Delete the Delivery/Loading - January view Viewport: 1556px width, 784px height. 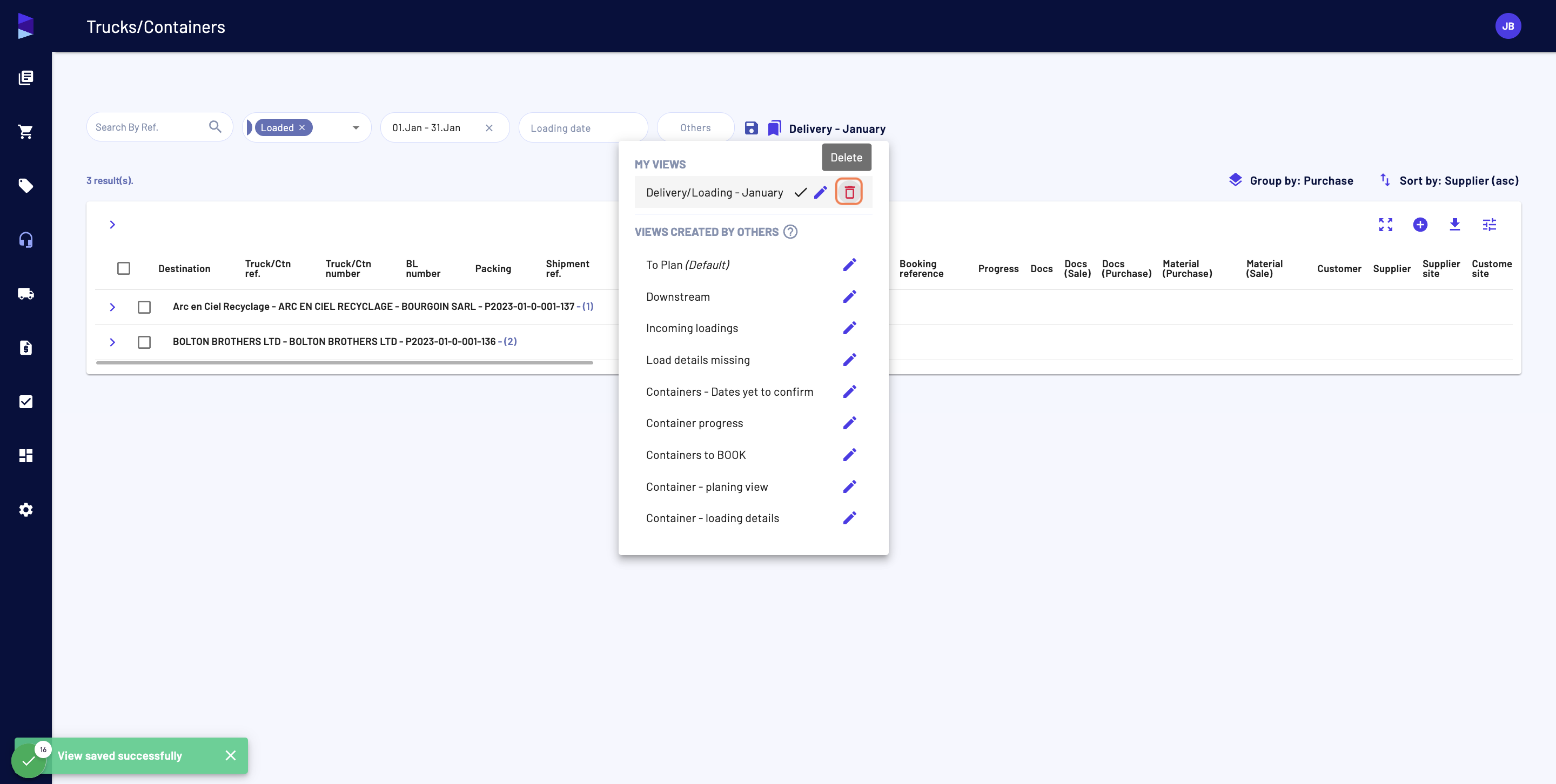coord(849,192)
